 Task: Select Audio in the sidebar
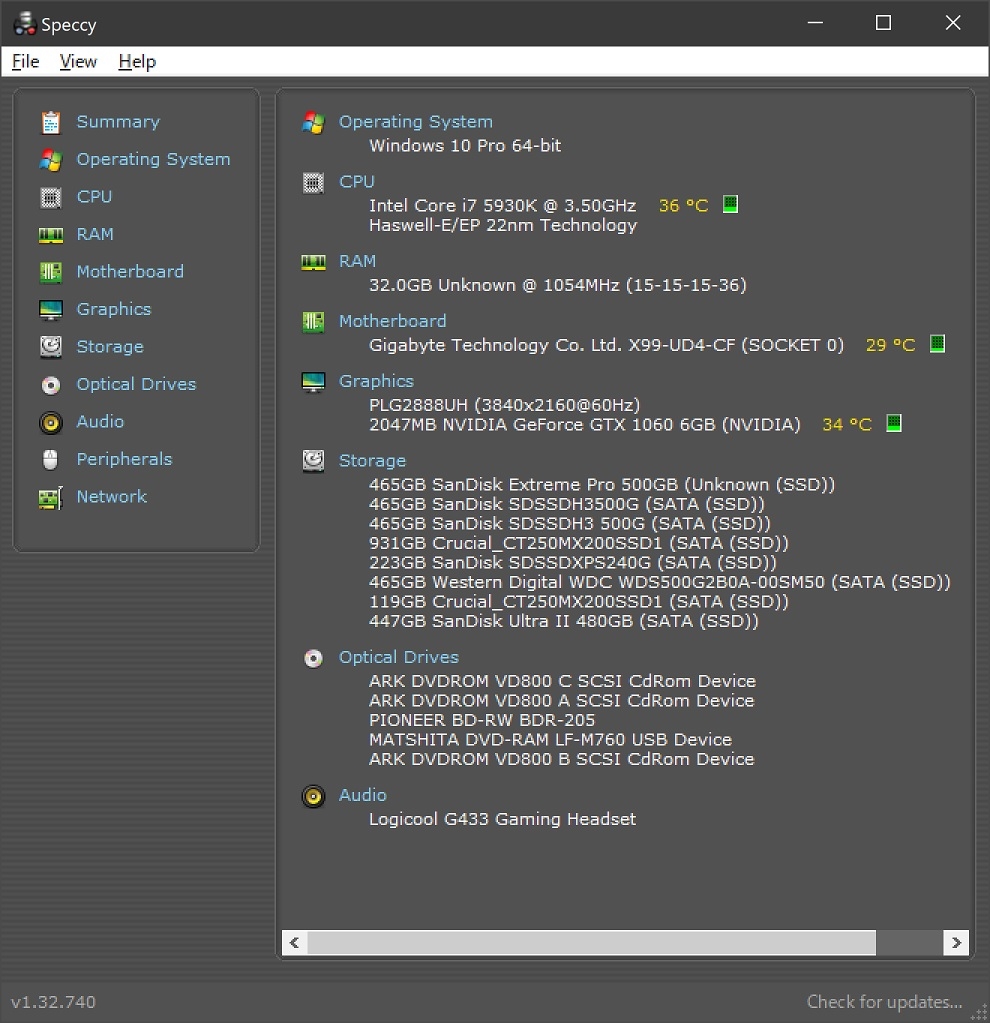(x=100, y=421)
